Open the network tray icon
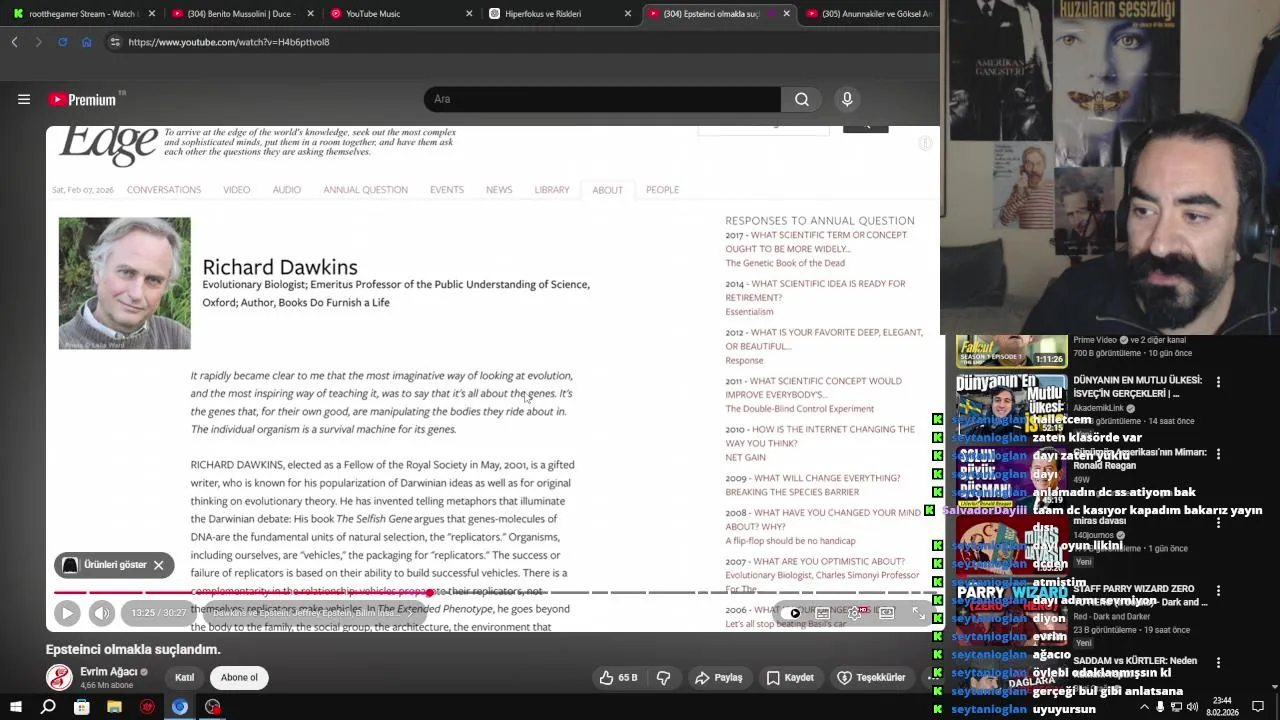Image resolution: width=1280 pixels, height=720 pixels. 1176,707
